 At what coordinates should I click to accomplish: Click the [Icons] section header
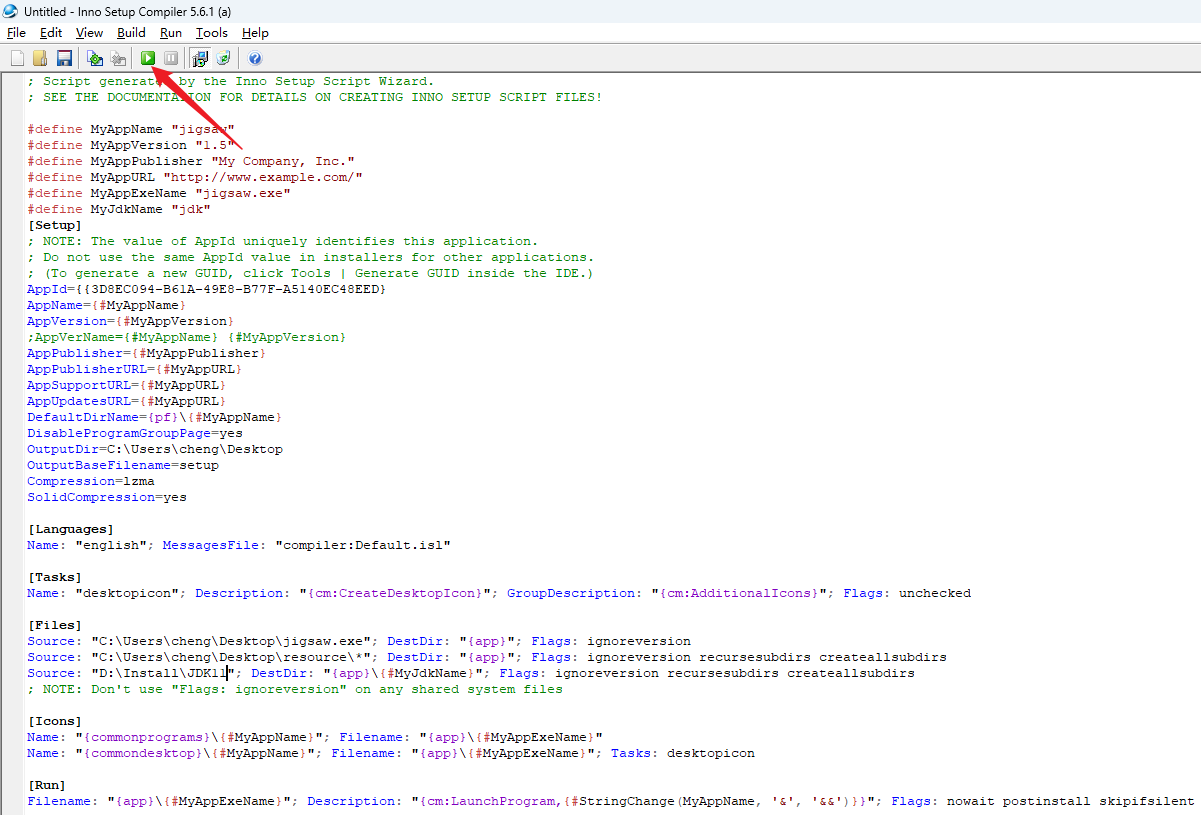point(55,721)
